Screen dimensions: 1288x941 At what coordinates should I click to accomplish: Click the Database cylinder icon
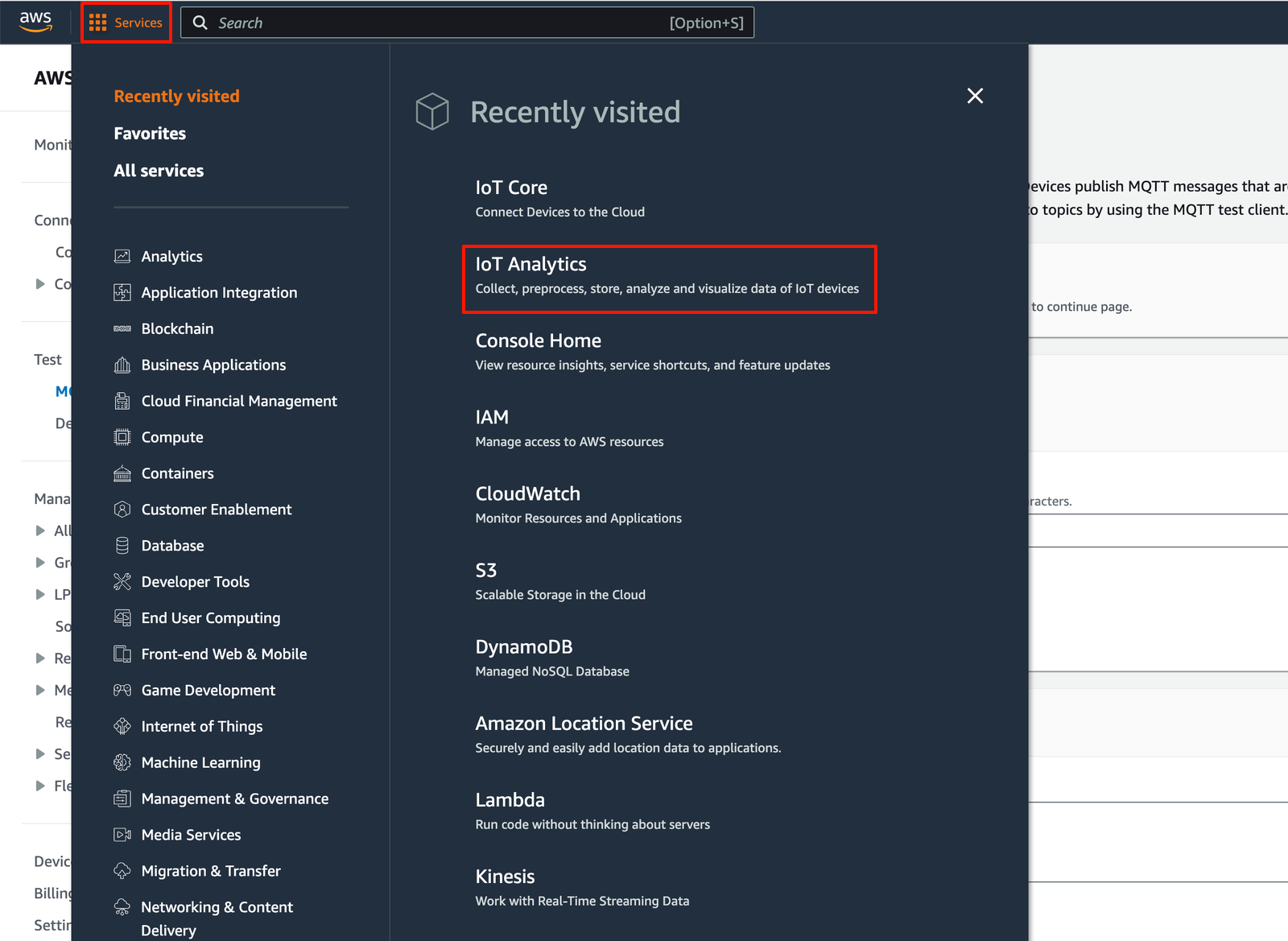[x=122, y=546]
